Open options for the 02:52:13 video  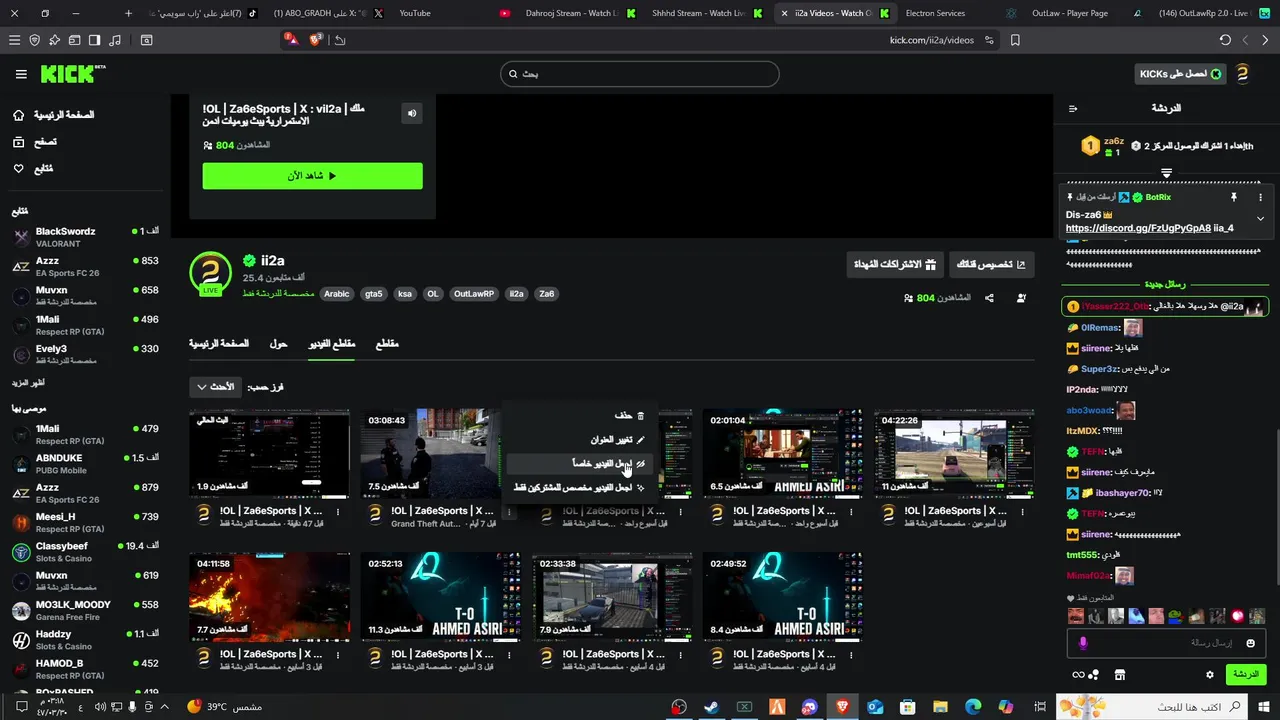click(509, 654)
